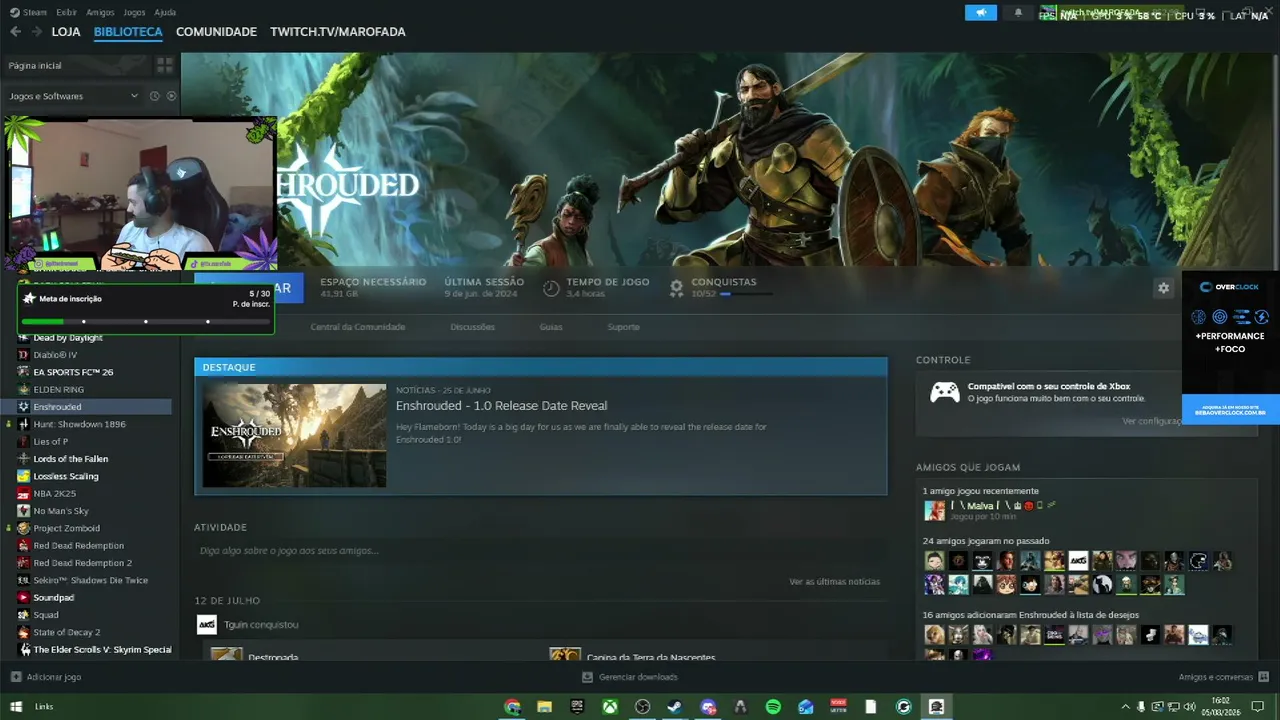Go to the COMUNIDADE tab
The image size is (1280, 720).
pos(216,32)
